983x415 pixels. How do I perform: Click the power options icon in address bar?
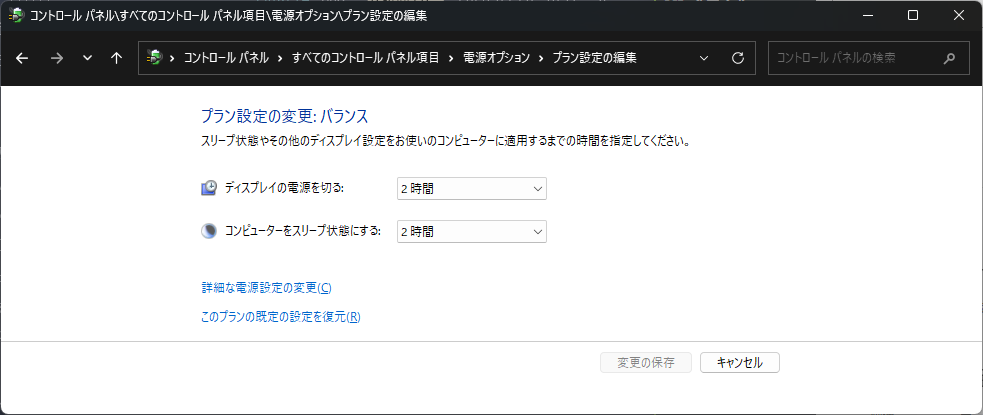pos(154,58)
